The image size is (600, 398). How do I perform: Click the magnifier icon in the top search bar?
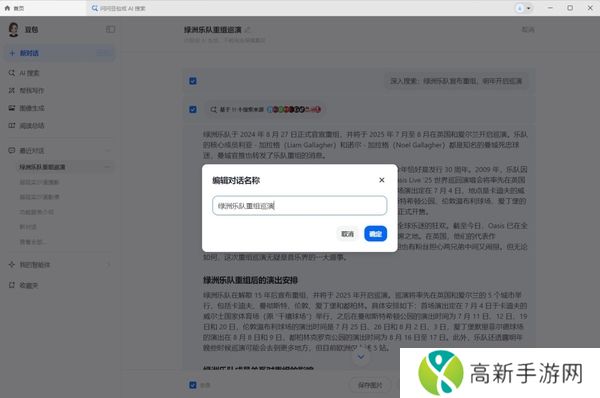95,8
